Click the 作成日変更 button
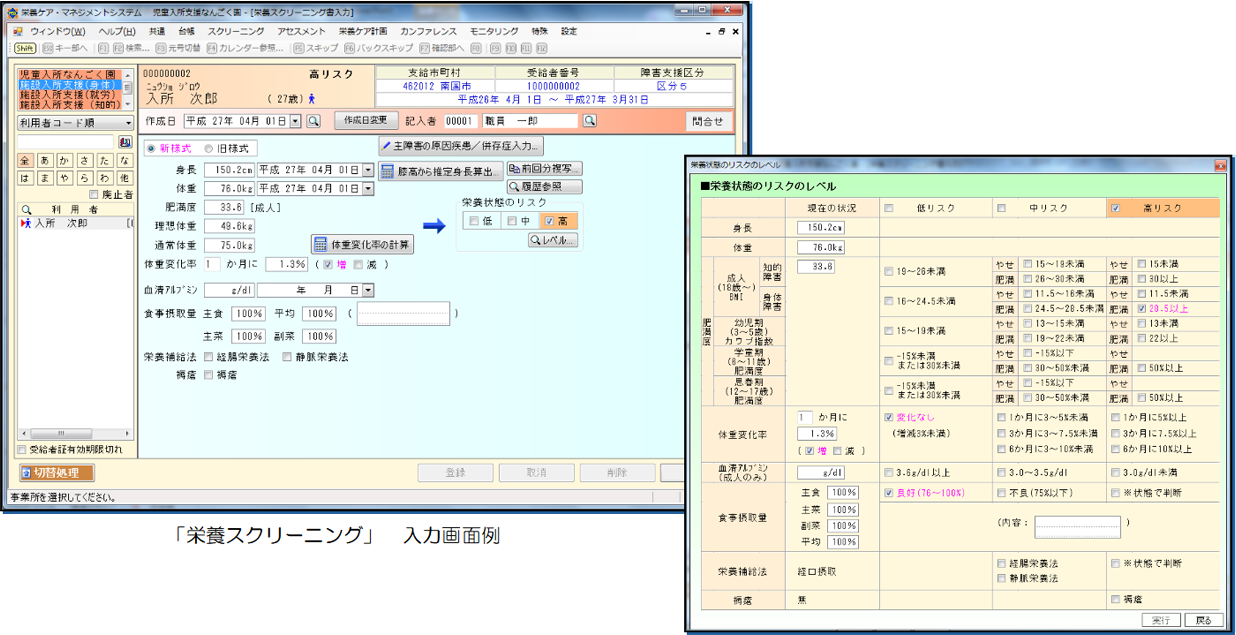Viewport: 1236px width, 635px height. click(x=365, y=121)
